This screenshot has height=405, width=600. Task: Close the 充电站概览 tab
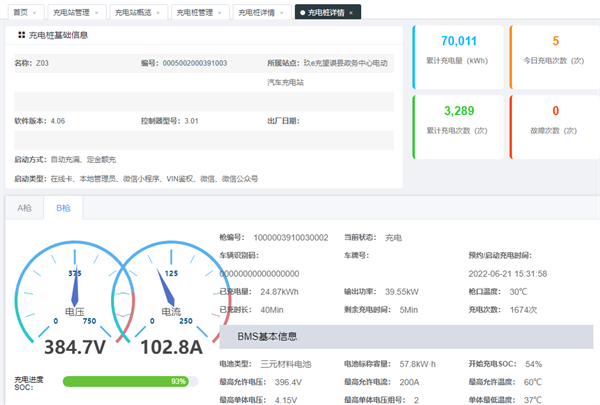tap(158, 13)
